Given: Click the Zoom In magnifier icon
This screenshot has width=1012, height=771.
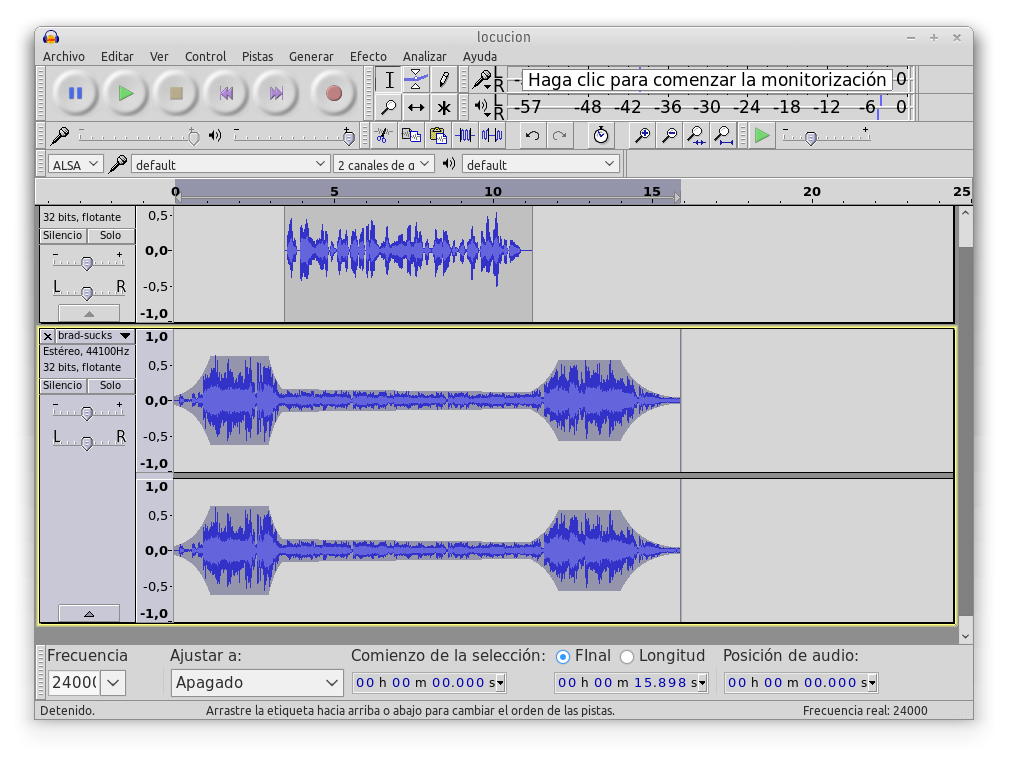Looking at the screenshot, I should point(643,135).
